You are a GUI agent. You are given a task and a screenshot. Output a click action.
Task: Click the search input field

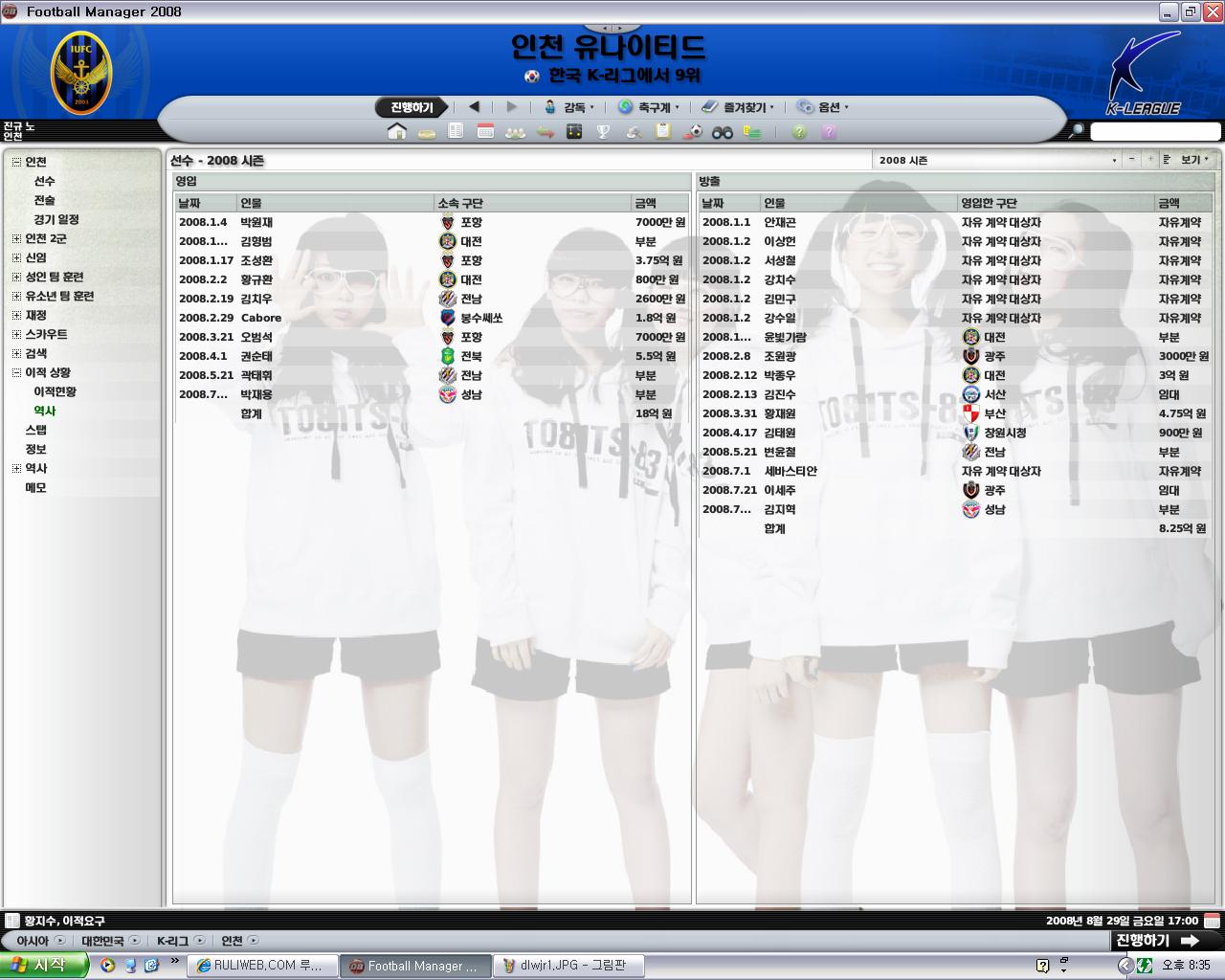click(x=1154, y=132)
